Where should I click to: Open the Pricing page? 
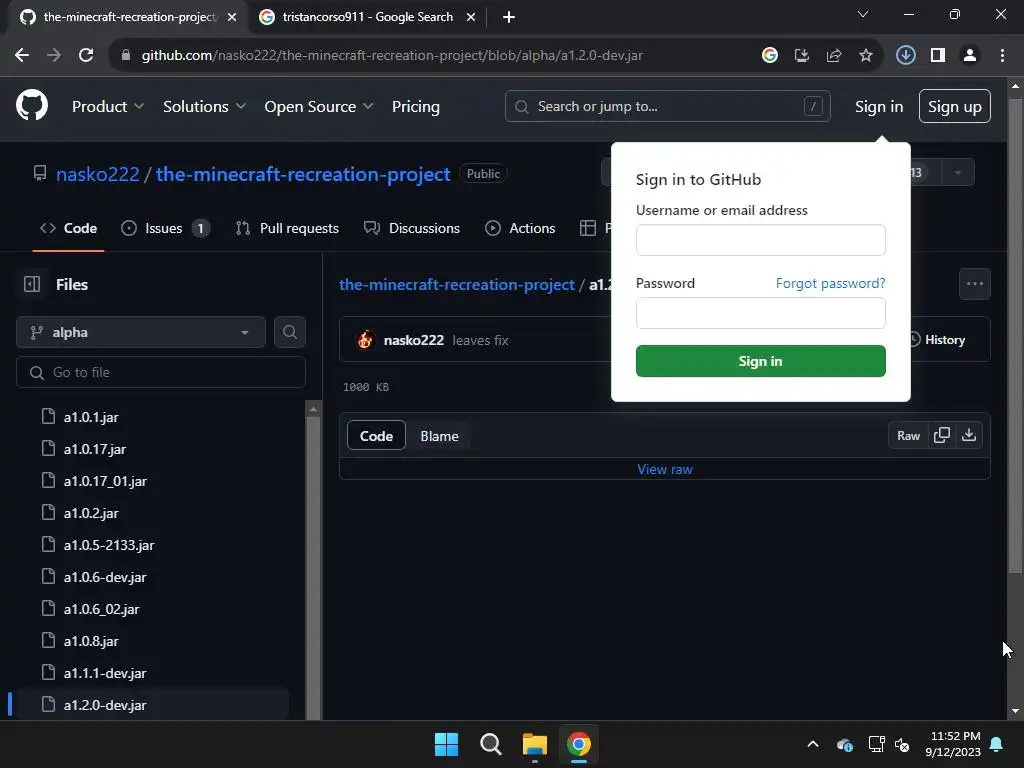tap(415, 106)
